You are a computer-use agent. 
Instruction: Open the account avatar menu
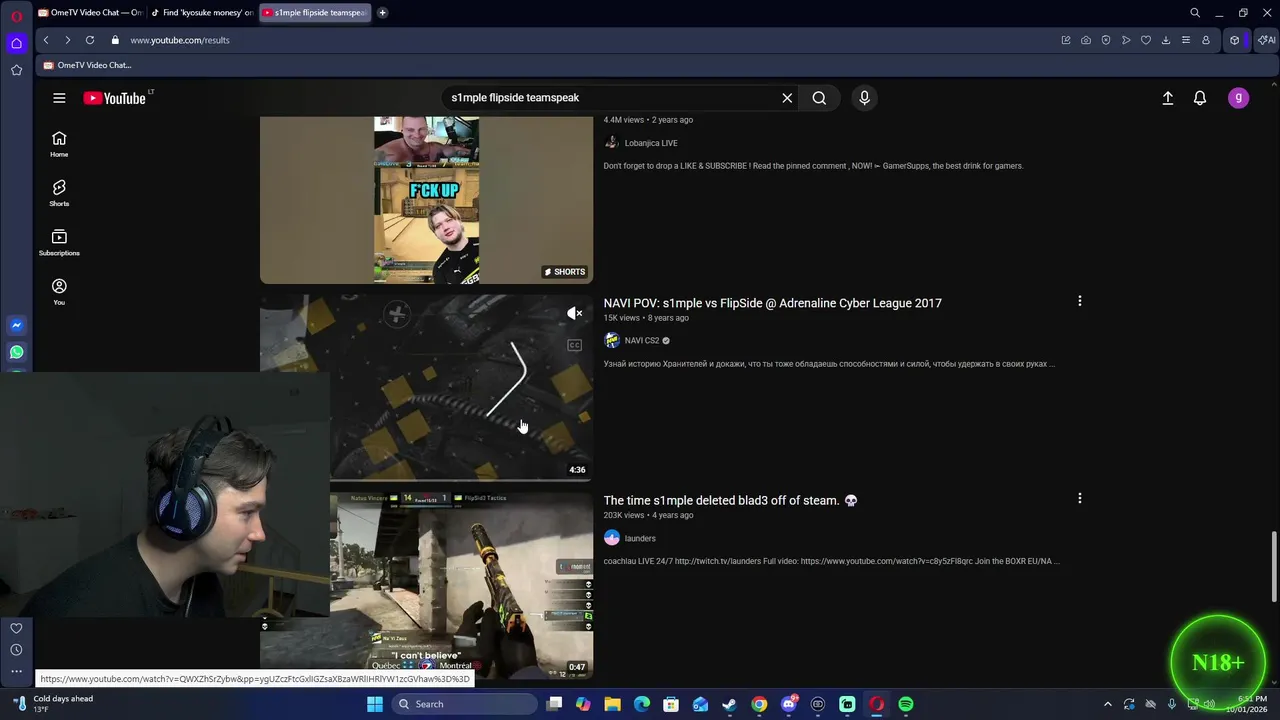tap(1238, 98)
